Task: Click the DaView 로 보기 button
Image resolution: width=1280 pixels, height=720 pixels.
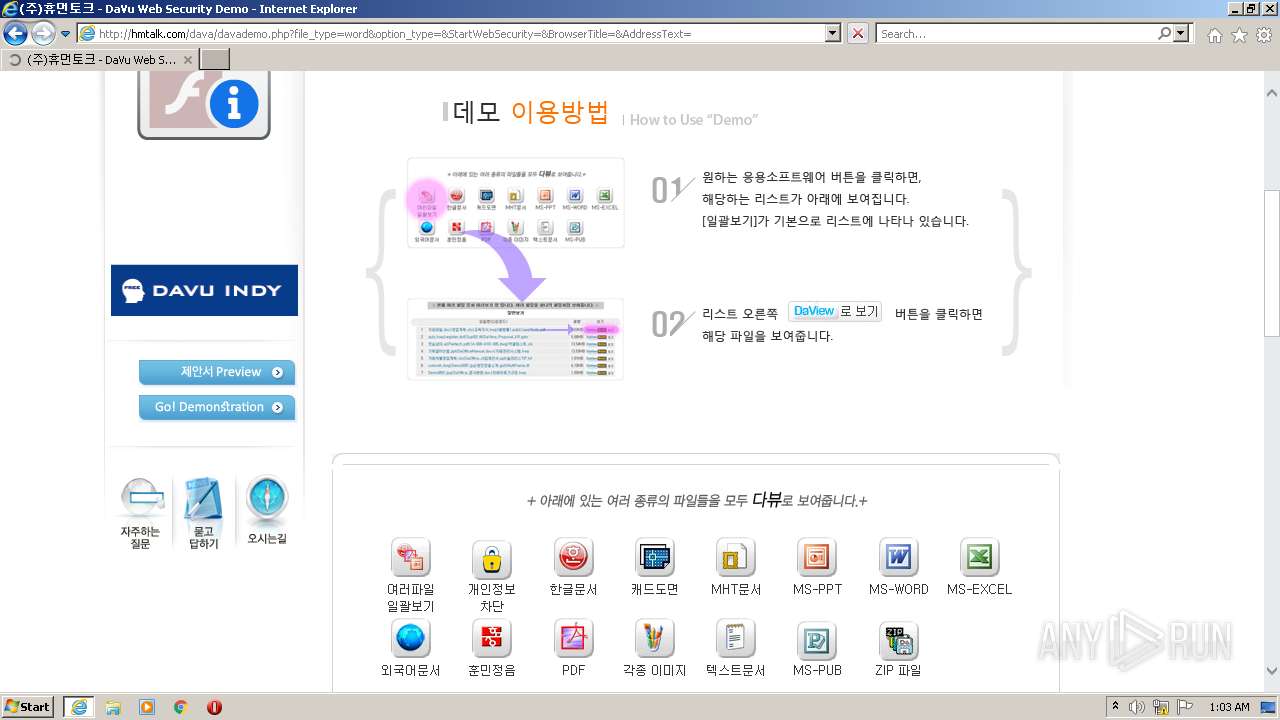Action: pos(834,311)
